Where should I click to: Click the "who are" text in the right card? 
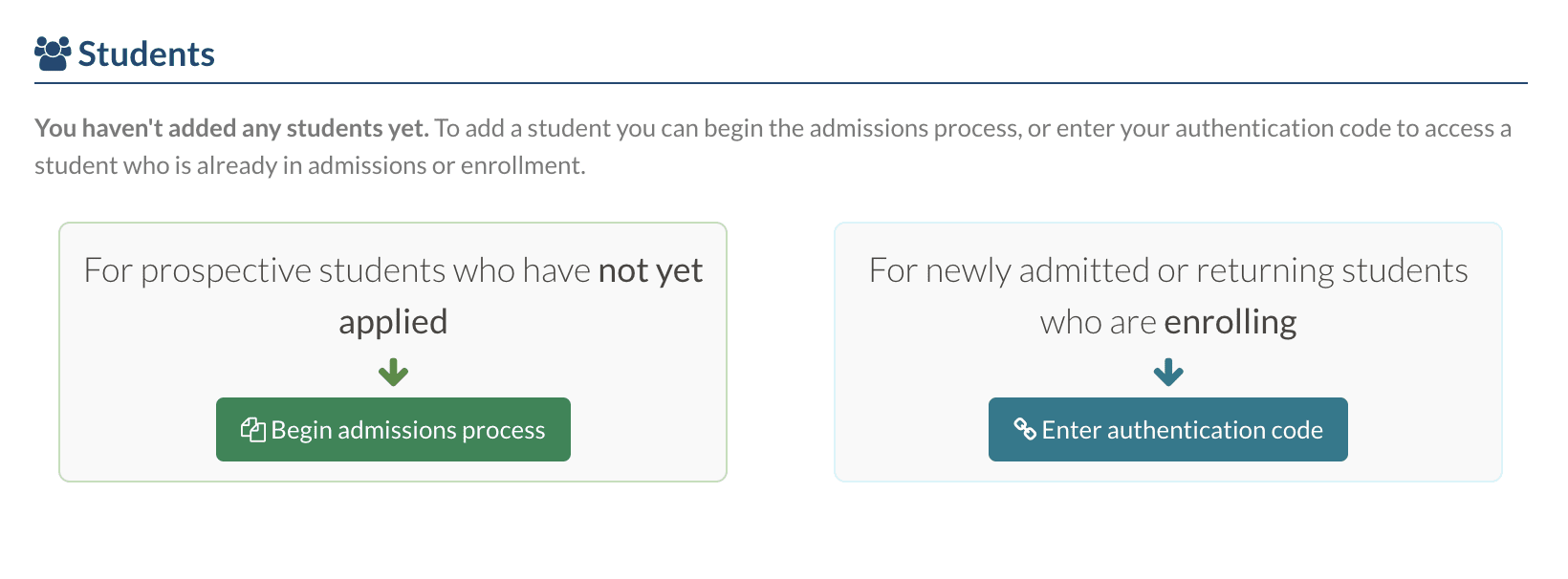1098,322
